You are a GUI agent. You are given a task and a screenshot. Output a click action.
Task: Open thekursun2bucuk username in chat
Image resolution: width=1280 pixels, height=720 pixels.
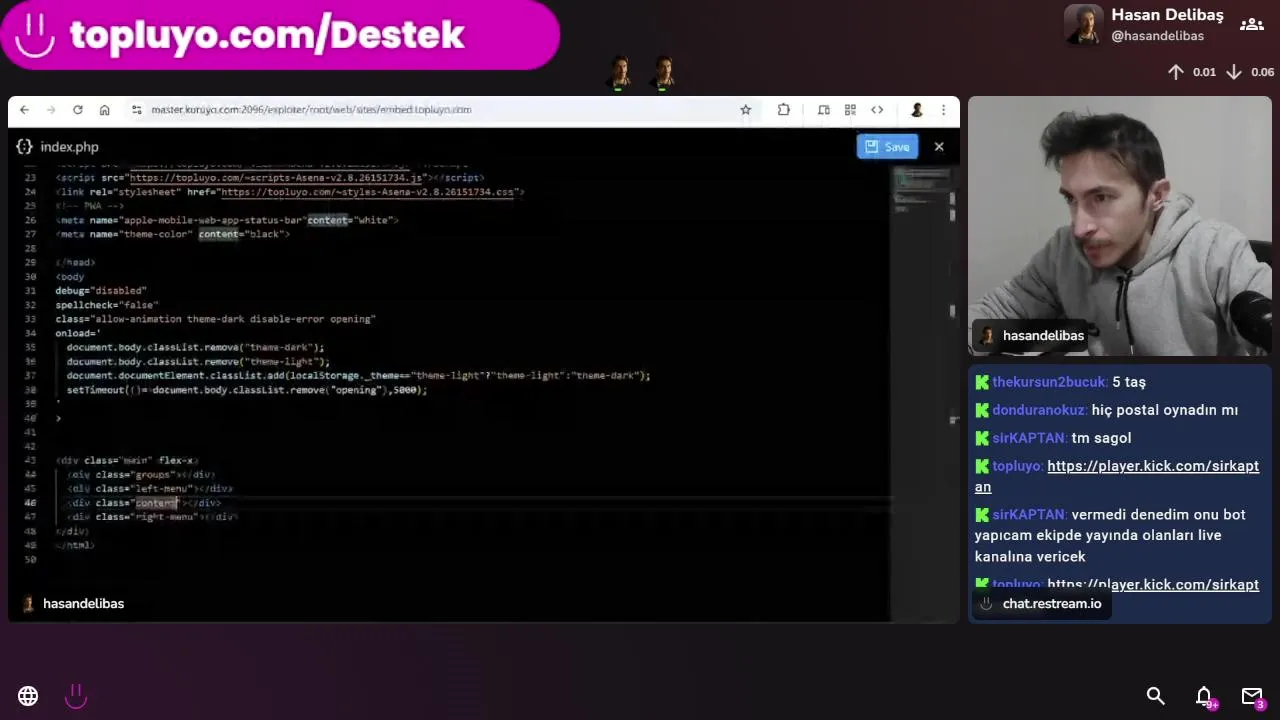click(x=1050, y=382)
